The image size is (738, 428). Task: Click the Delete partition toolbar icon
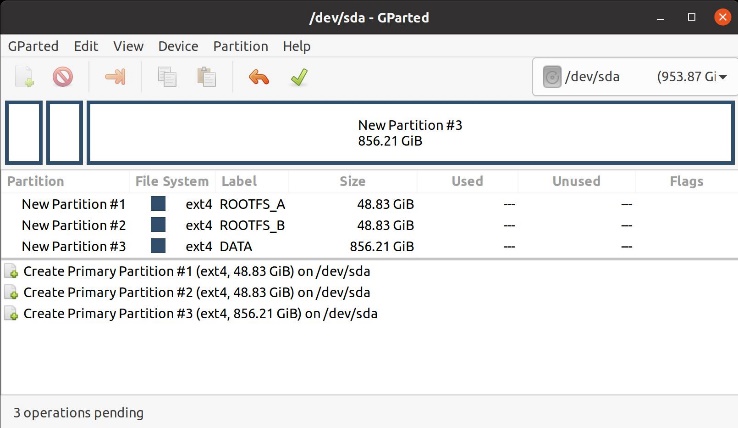[63, 77]
